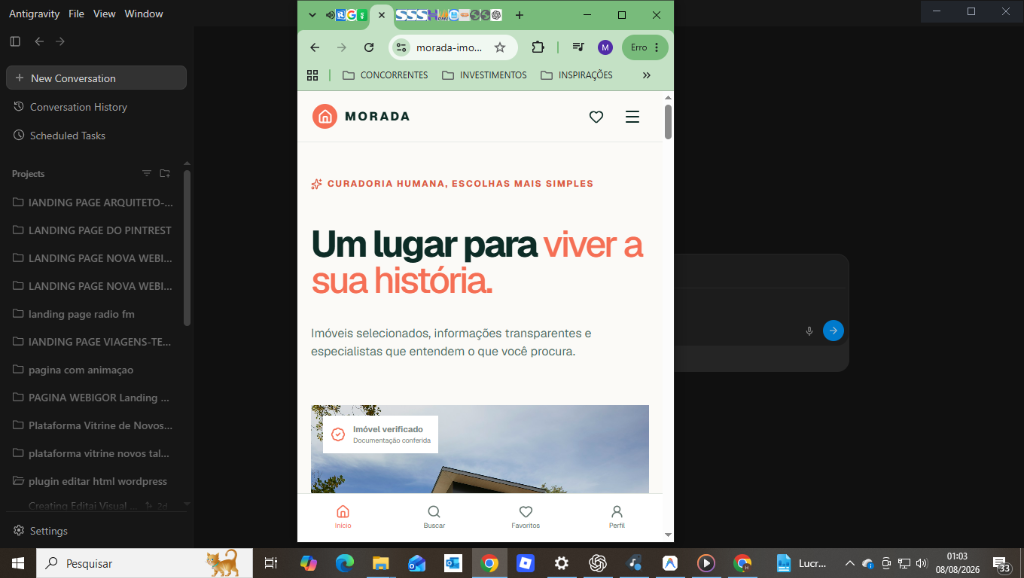Open Chrome media controls icon
Image resolution: width=1024 pixels, height=578 pixels.
[578, 47]
